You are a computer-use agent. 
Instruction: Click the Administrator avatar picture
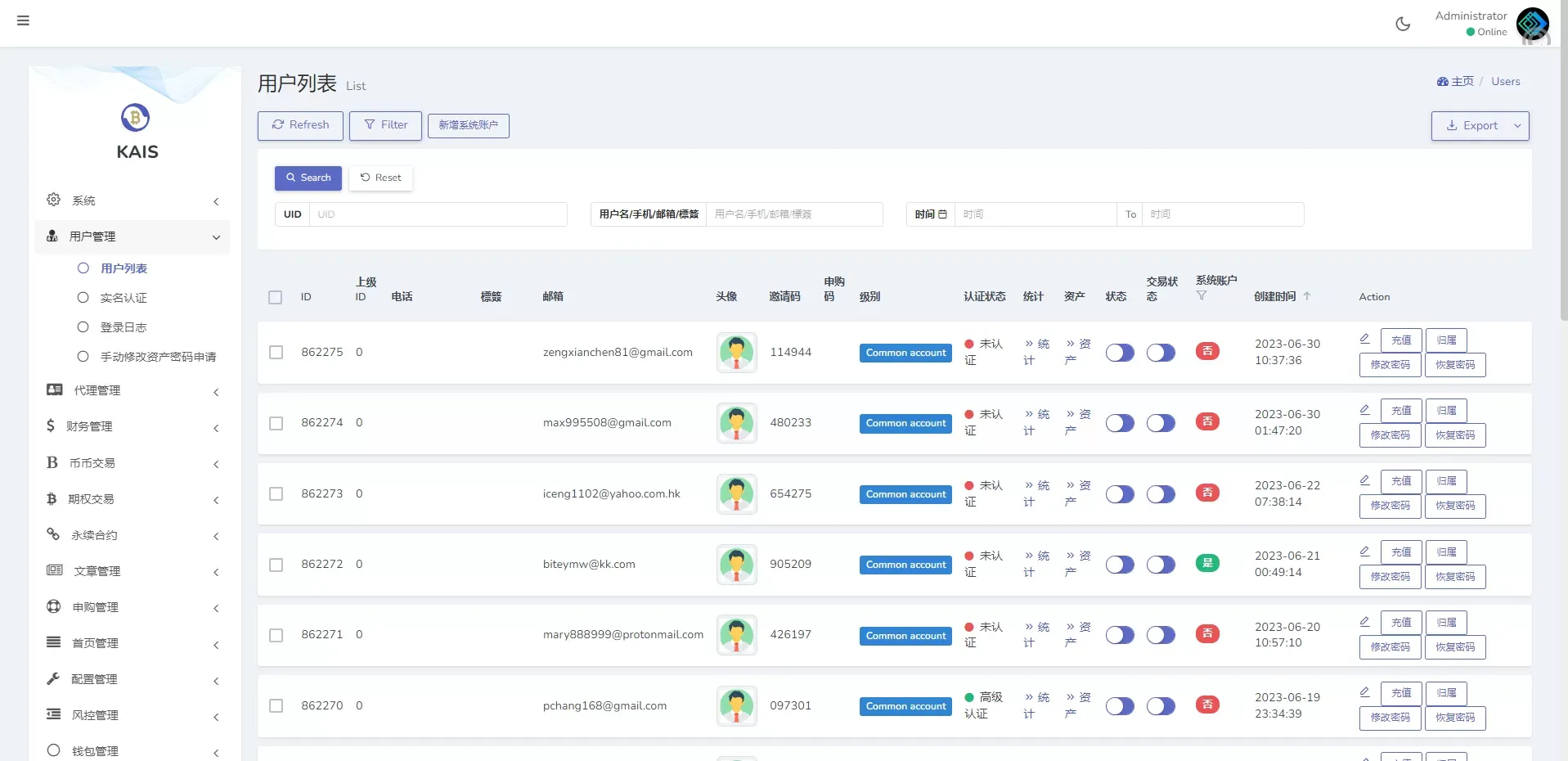pyautogui.click(x=1532, y=24)
